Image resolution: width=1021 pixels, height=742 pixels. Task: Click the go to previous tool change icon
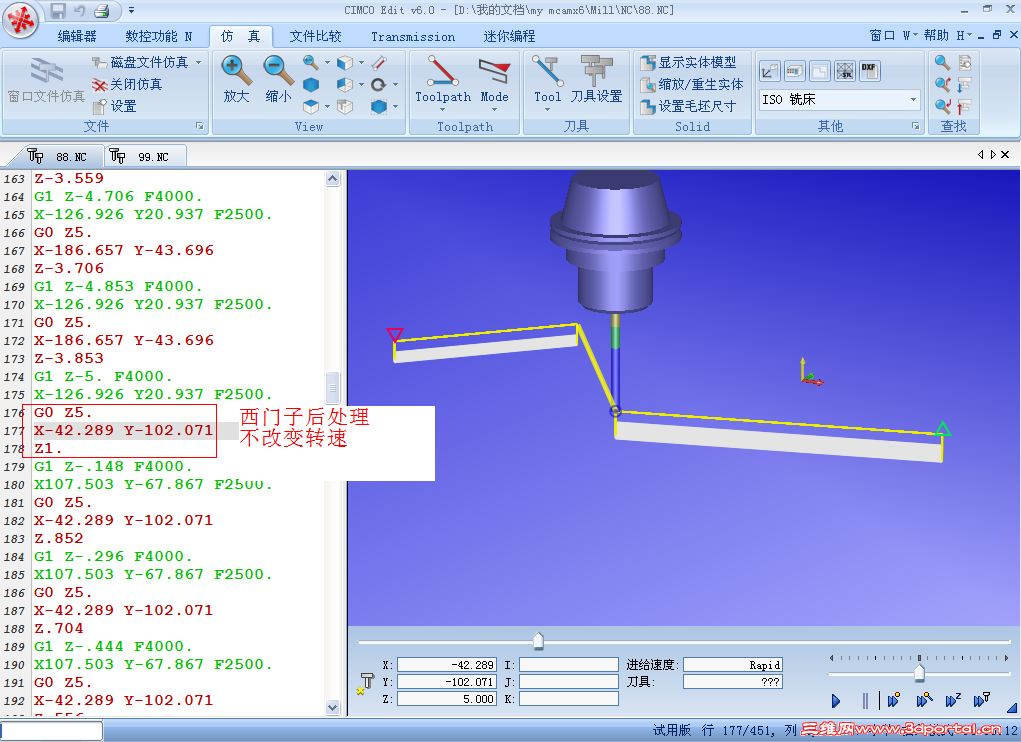tap(964, 106)
